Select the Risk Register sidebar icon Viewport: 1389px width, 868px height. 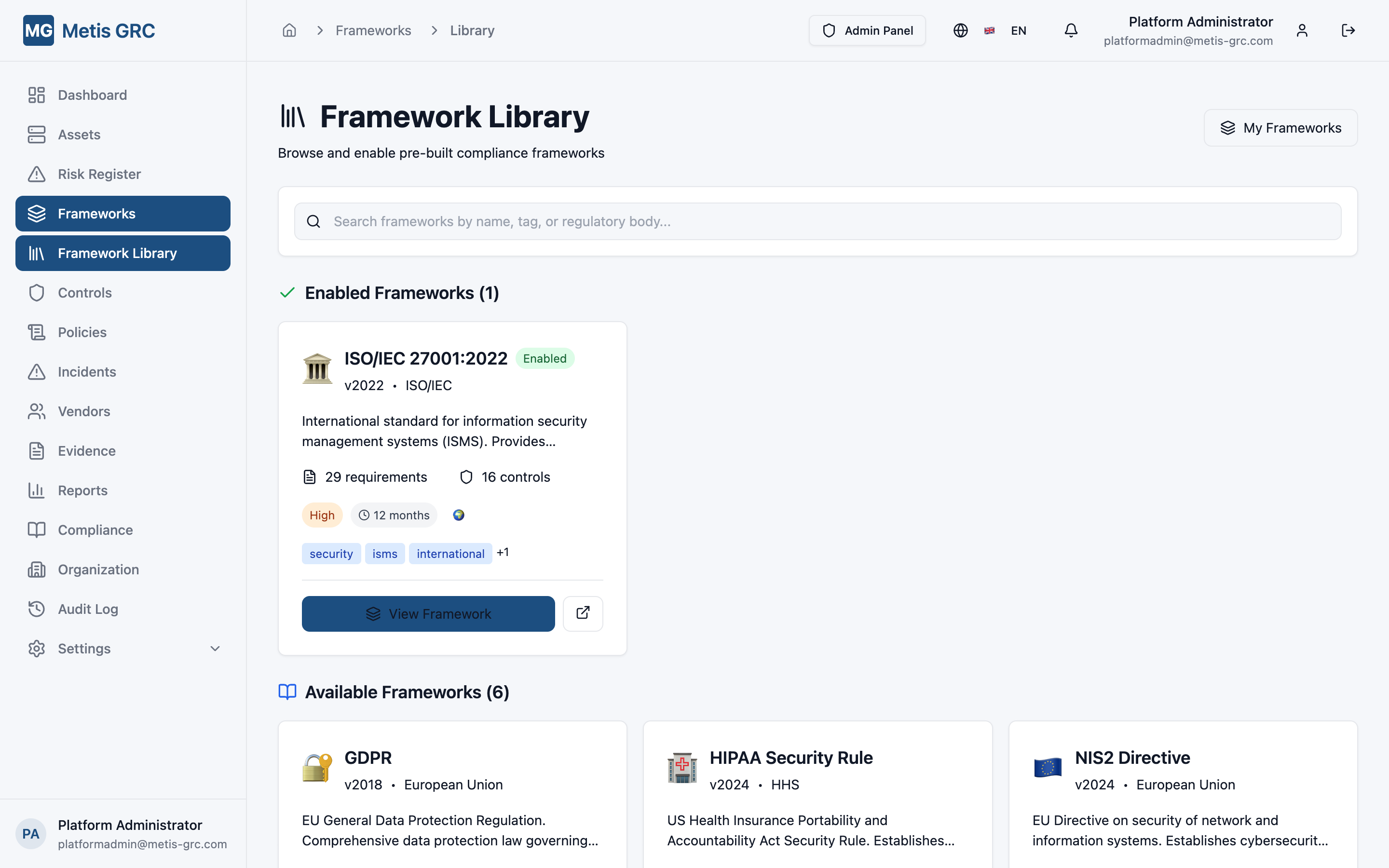[36, 174]
